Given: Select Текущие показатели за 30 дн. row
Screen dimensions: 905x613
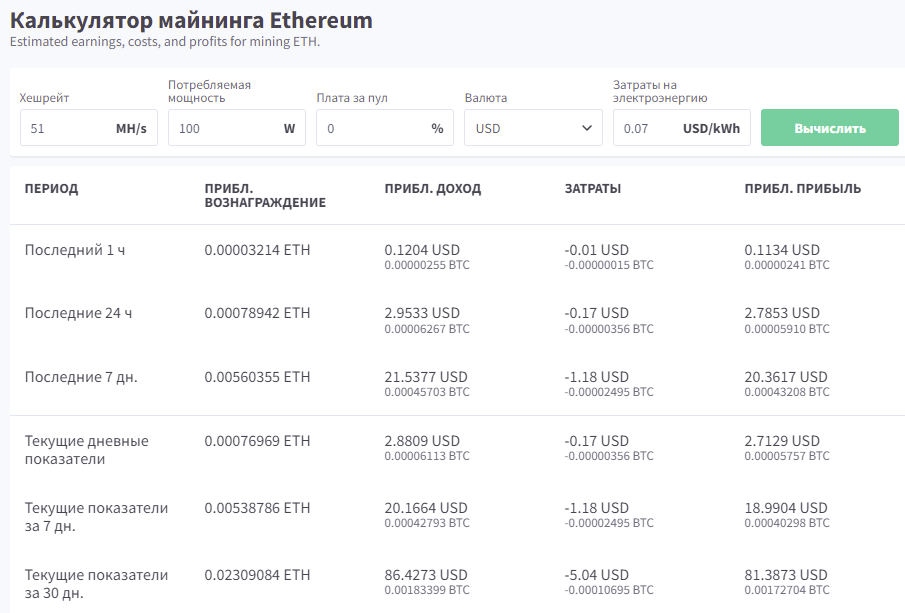Looking at the screenshot, I should [96, 584].
